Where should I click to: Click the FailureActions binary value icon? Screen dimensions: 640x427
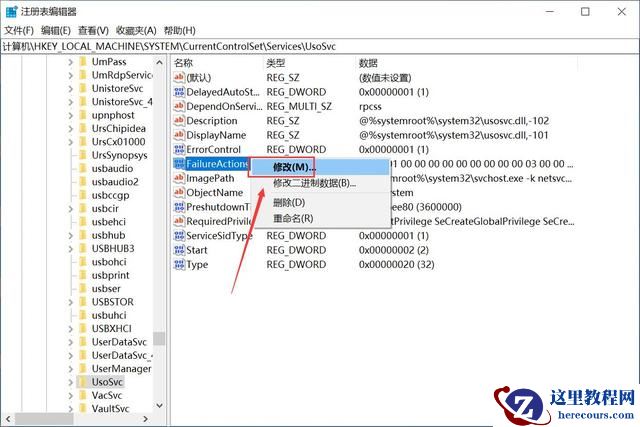179,164
